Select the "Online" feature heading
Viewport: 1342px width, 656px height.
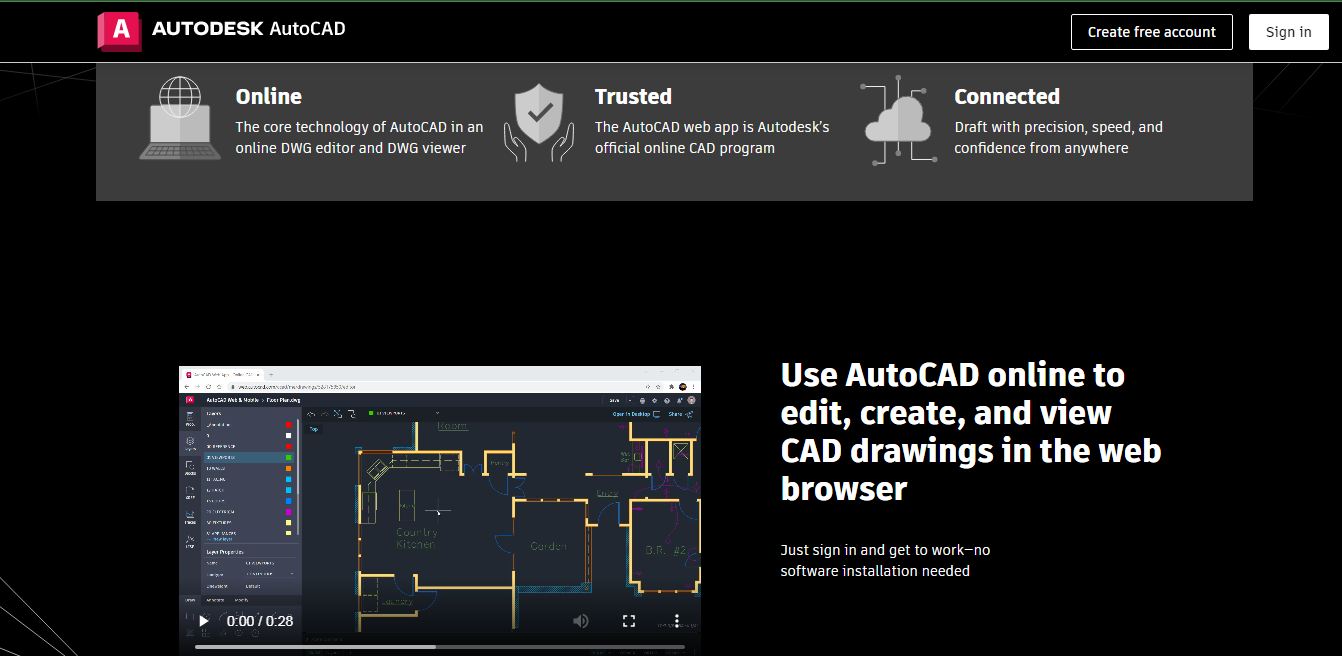tap(268, 96)
